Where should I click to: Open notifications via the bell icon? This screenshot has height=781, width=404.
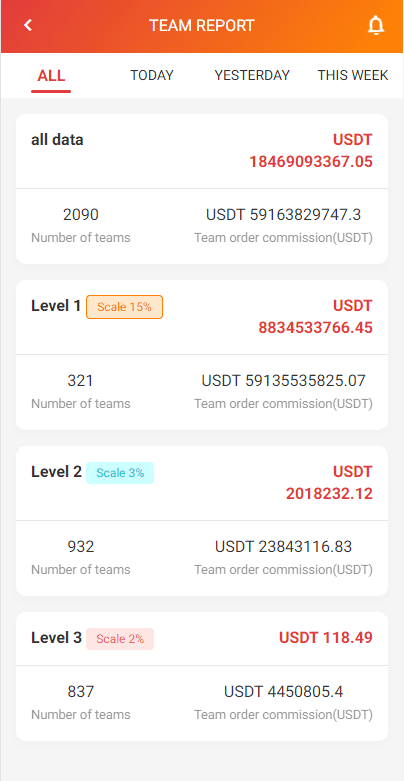[376, 25]
